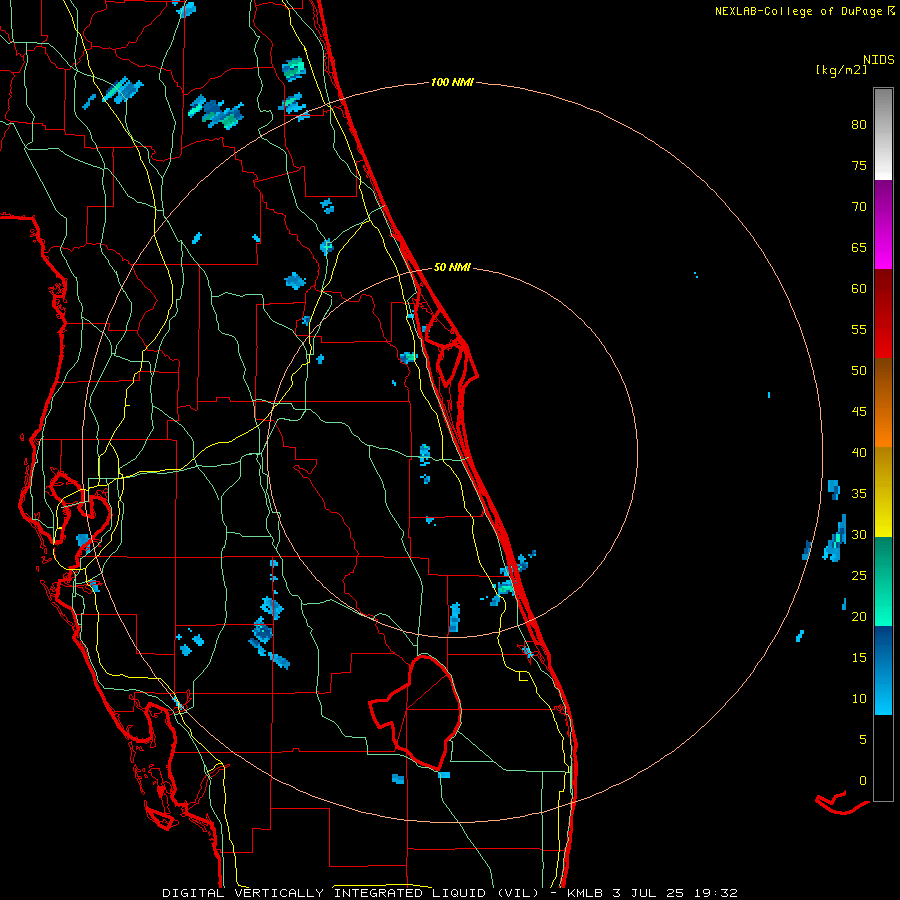Viewport: 900px width, 900px height.
Task: Click the 3 JUL 25 date text
Action: (650, 893)
